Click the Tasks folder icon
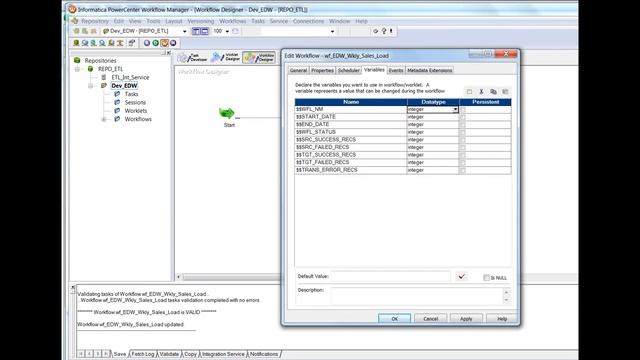Viewport: 640px width, 360px height. [117, 94]
